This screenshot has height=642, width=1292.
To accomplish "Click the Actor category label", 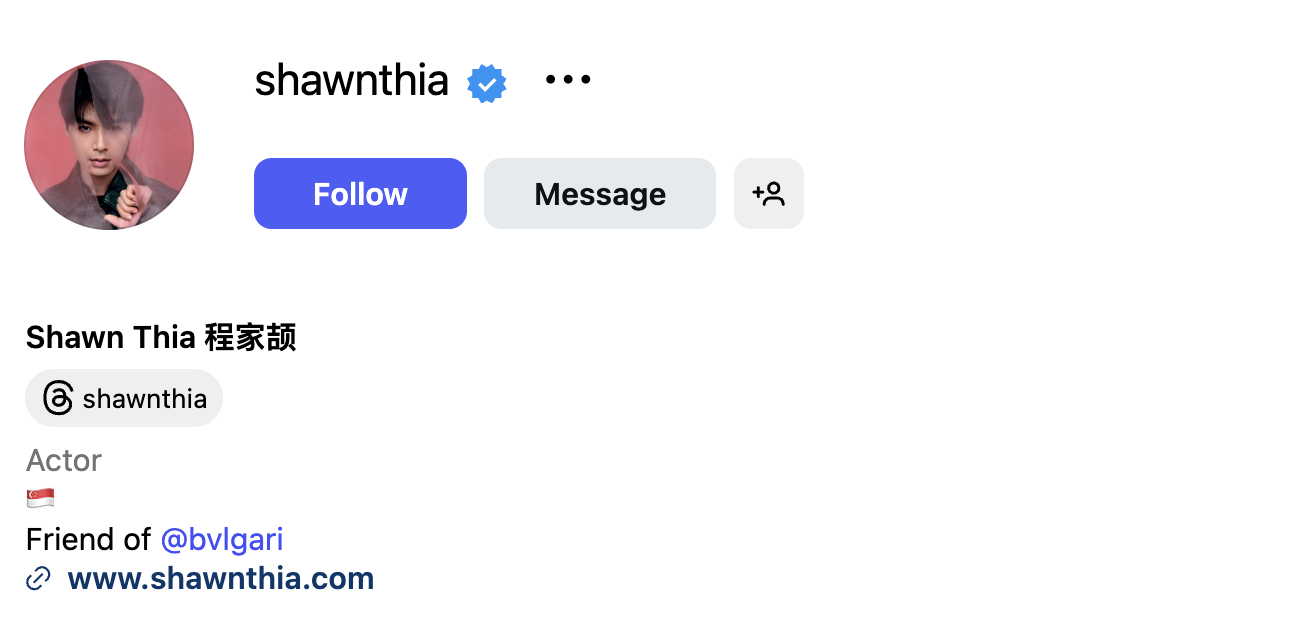I will 63,461.
